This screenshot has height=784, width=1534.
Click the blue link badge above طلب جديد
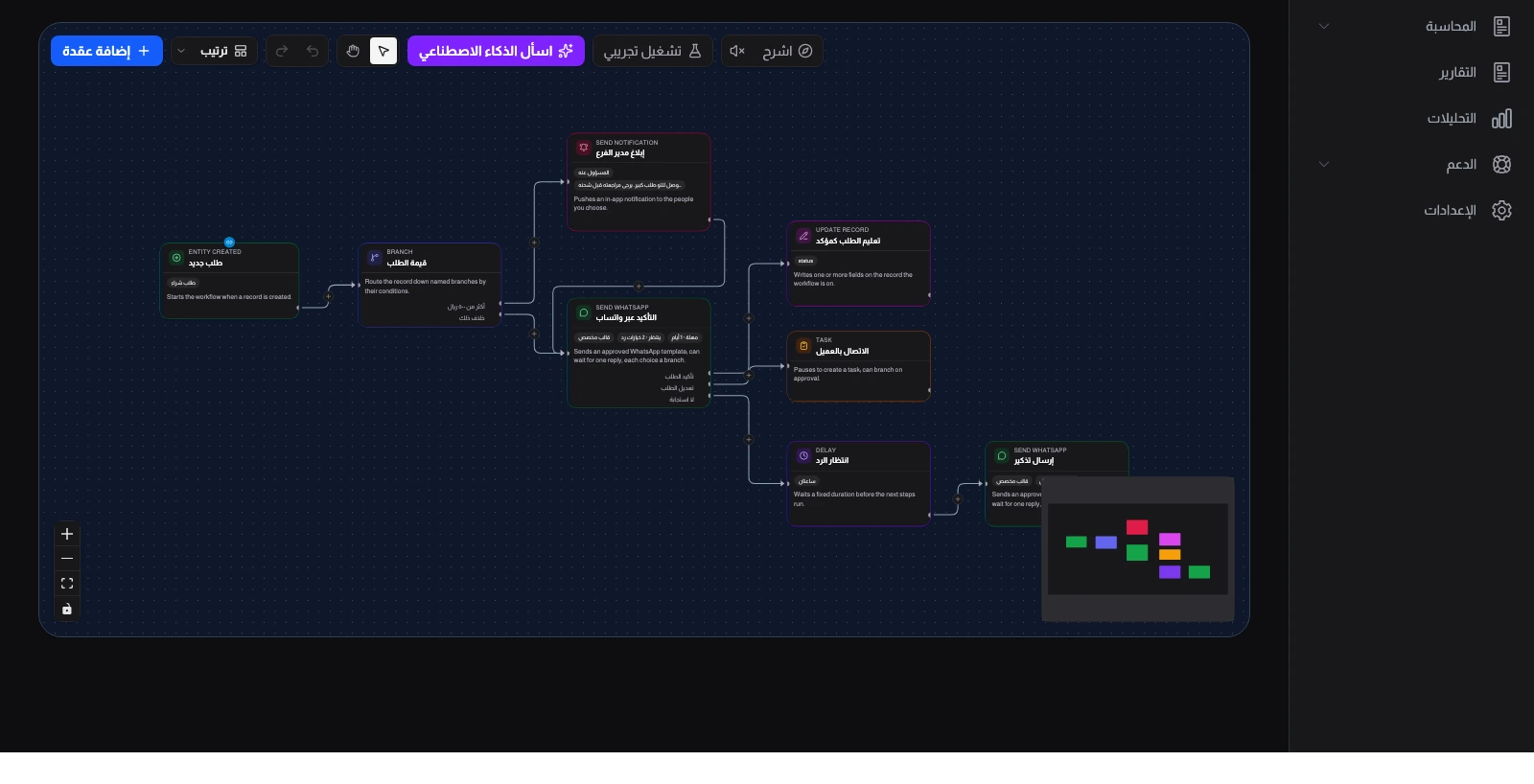click(x=229, y=242)
